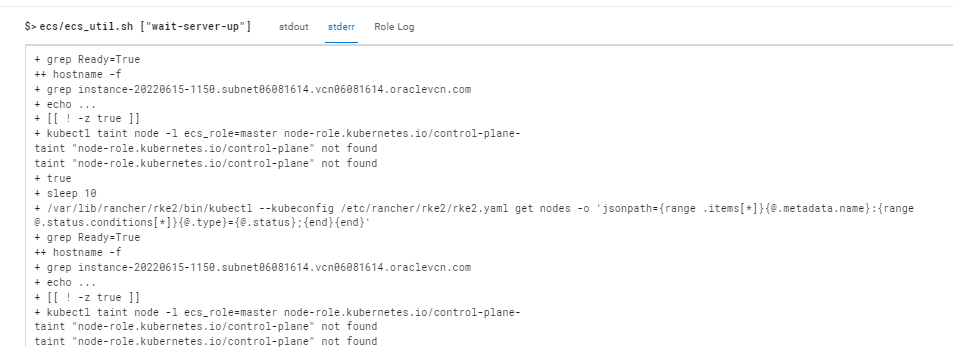The image size is (953, 360).
Task: Click the "+ true" log line
Action: tap(52, 178)
